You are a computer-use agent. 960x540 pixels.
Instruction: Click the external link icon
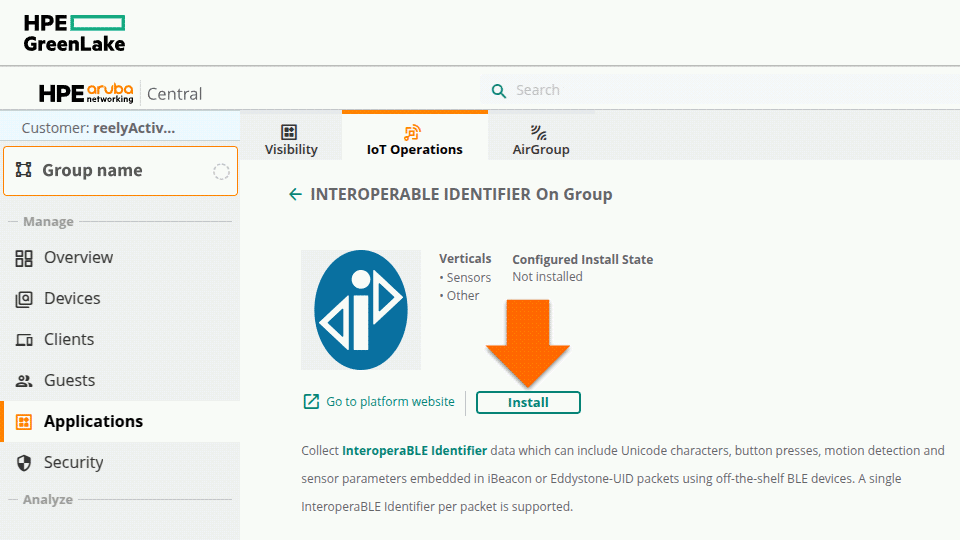311,402
